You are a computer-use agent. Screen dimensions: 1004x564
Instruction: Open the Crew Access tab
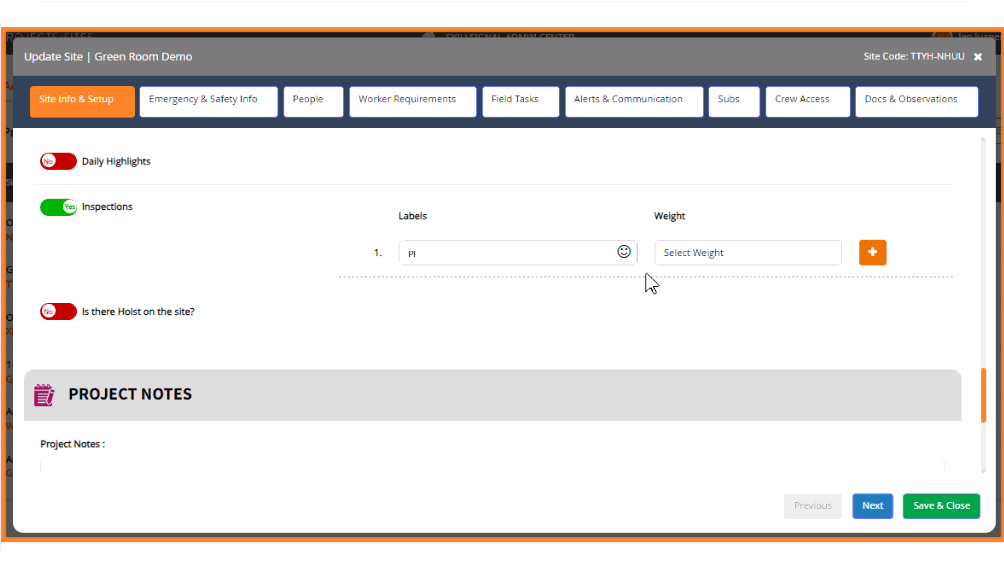tap(807, 101)
